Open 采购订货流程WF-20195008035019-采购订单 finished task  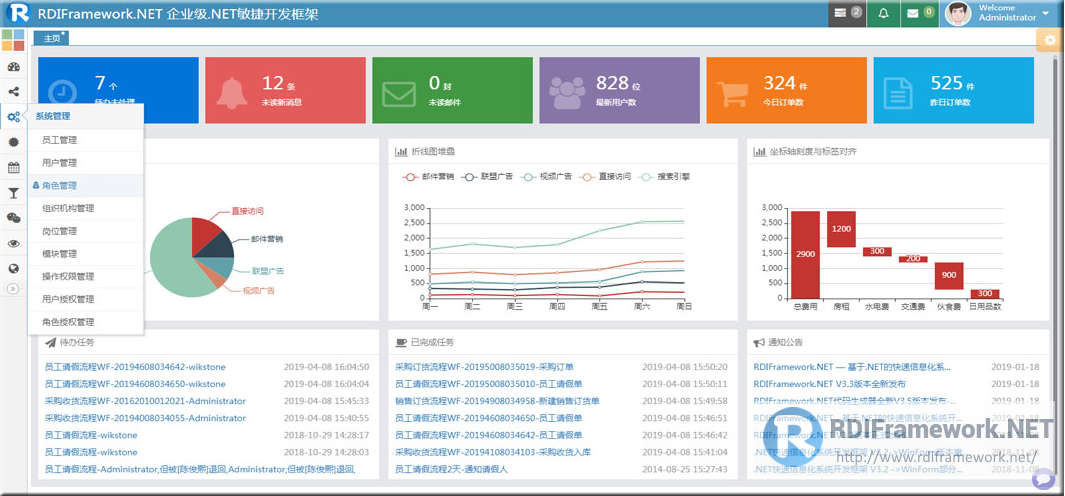485,367
